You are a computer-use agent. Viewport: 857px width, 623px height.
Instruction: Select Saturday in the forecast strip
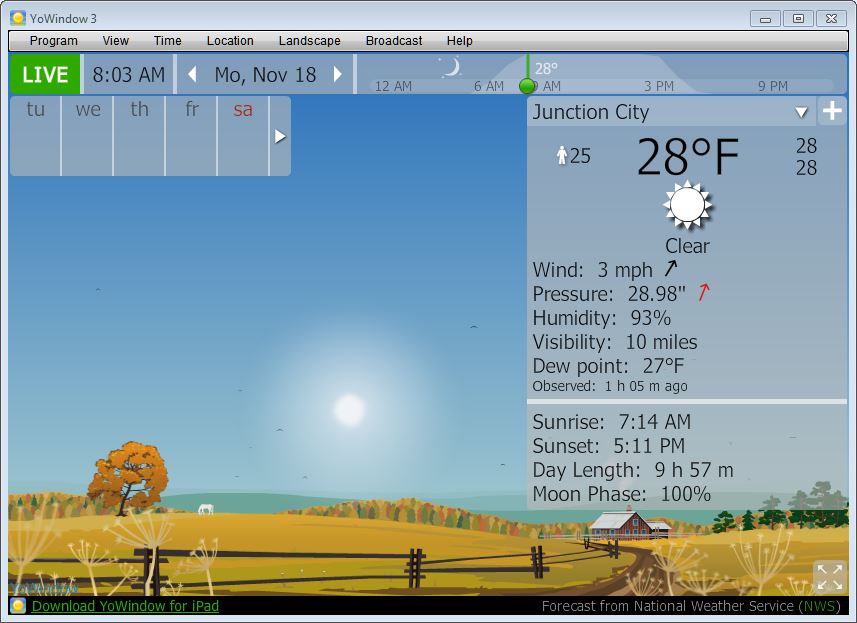point(243,110)
